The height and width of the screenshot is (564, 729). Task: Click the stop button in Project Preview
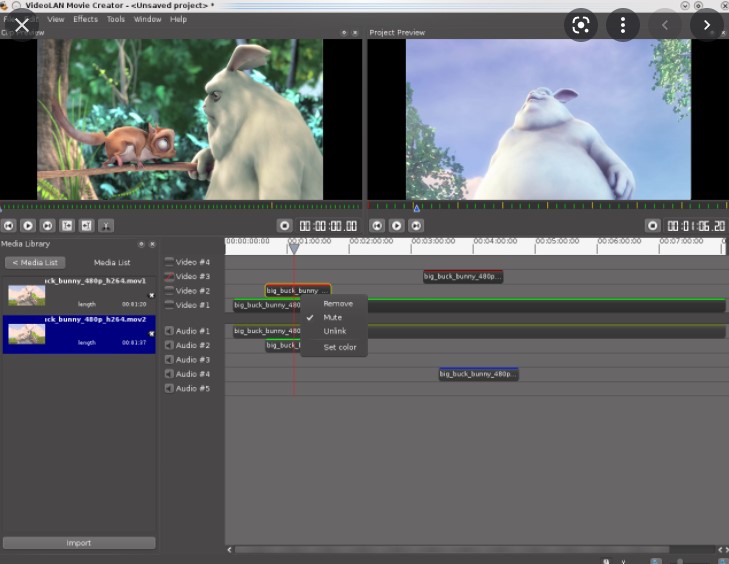tap(653, 226)
